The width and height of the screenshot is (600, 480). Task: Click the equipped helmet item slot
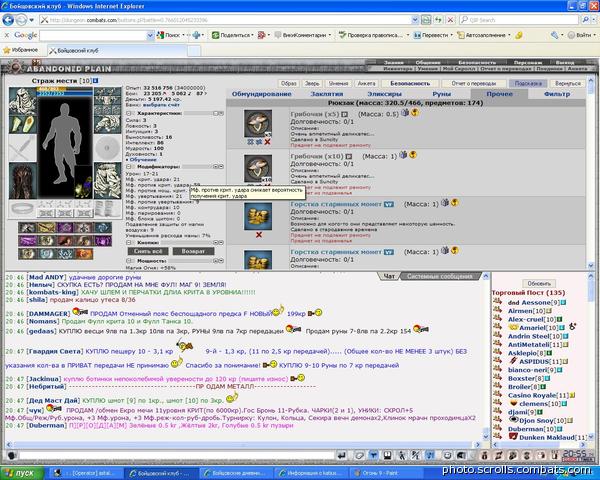23,101
